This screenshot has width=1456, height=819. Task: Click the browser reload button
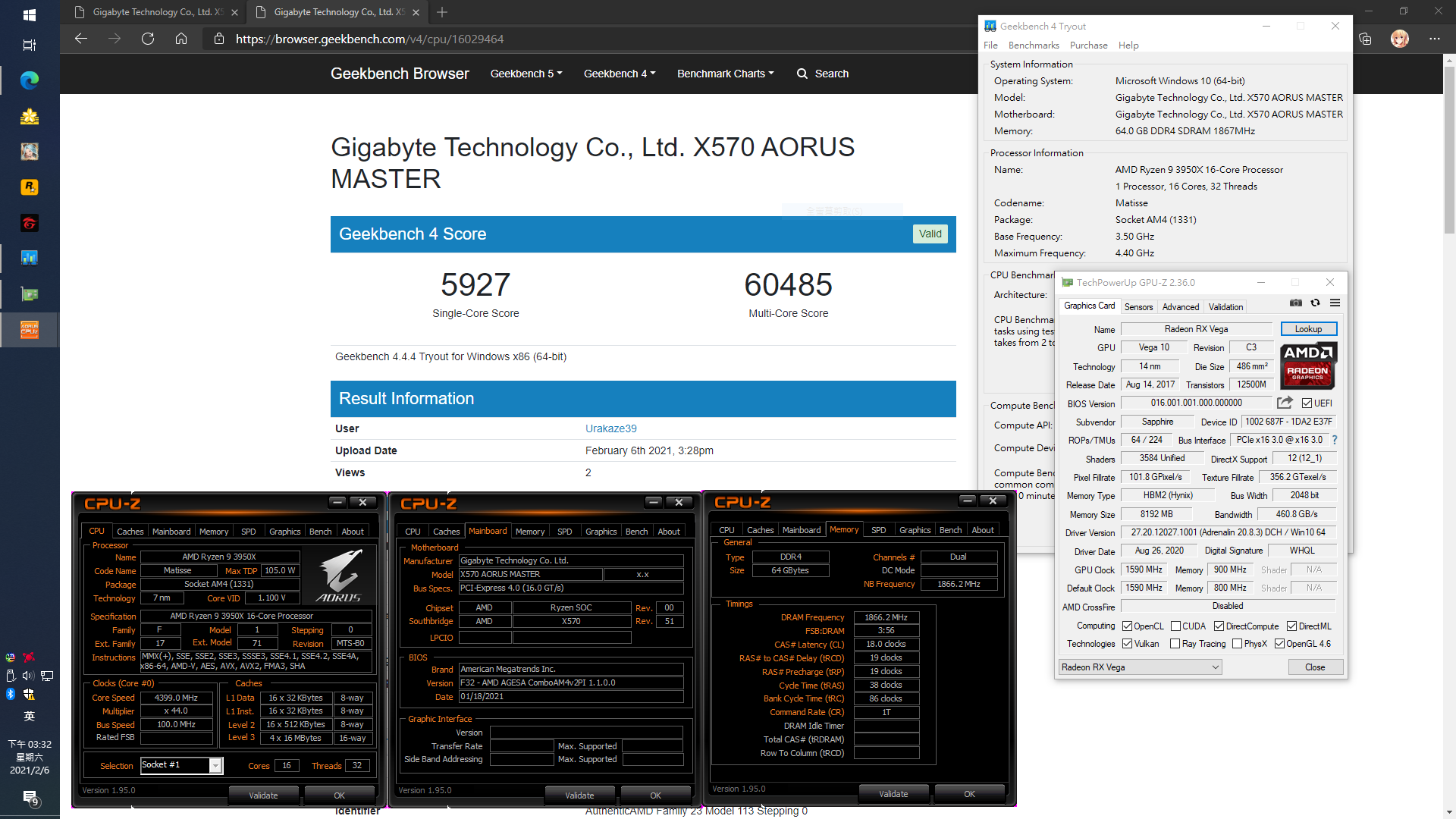tap(148, 39)
